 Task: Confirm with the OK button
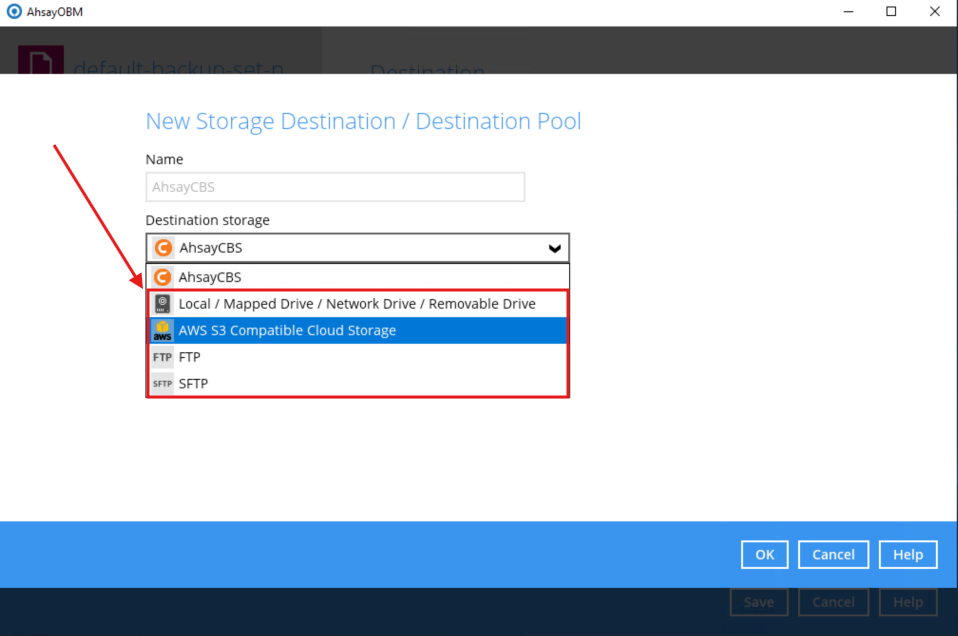point(764,555)
